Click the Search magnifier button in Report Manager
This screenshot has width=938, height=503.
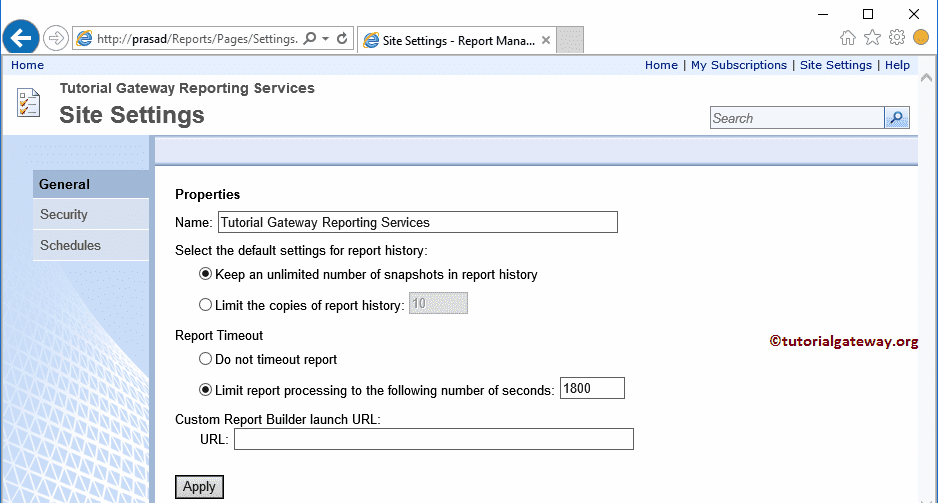pyautogui.click(x=897, y=118)
